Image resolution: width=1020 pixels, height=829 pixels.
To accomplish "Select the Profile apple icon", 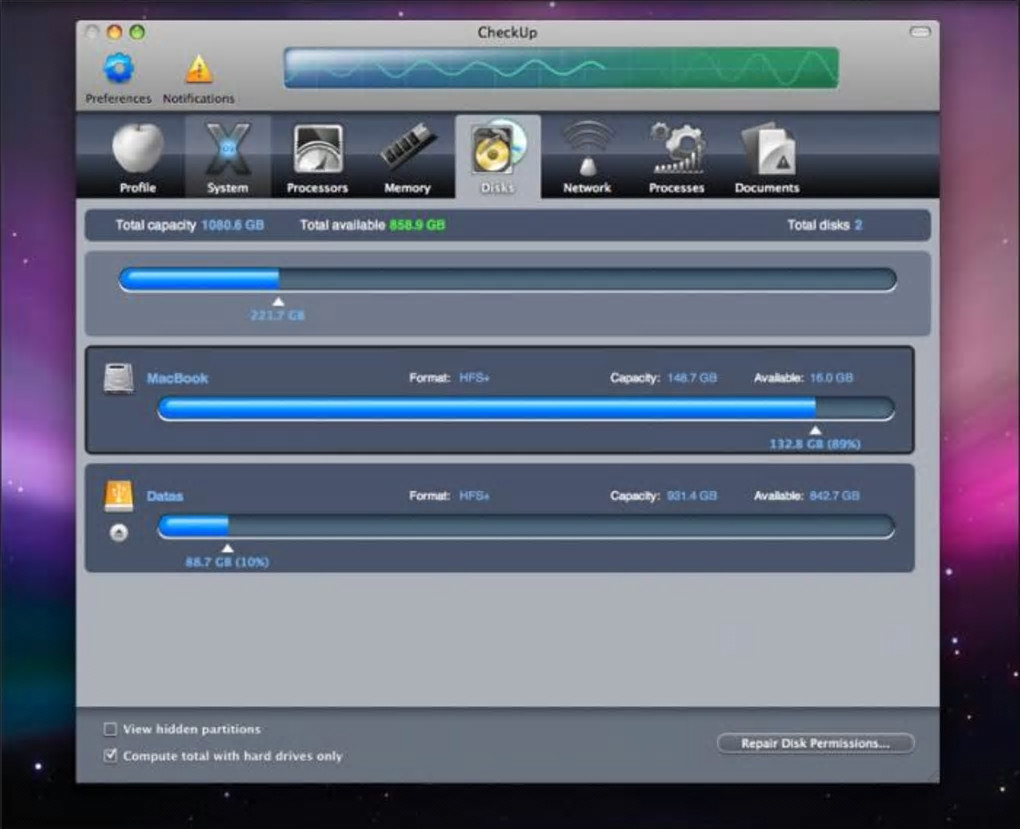I will coord(138,150).
